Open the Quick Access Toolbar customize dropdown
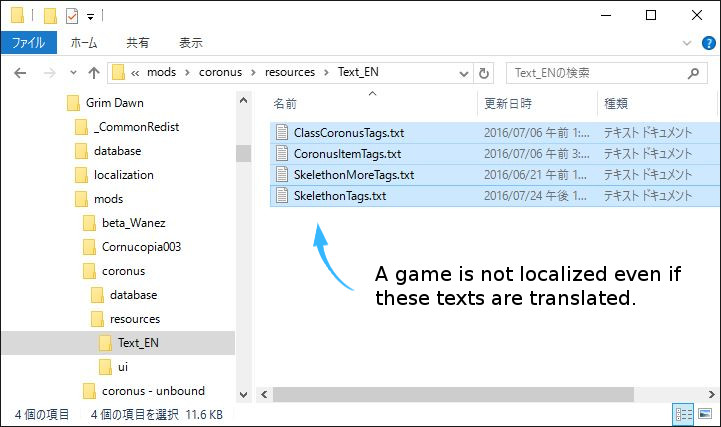721x427 pixels. click(x=90, y=16)
